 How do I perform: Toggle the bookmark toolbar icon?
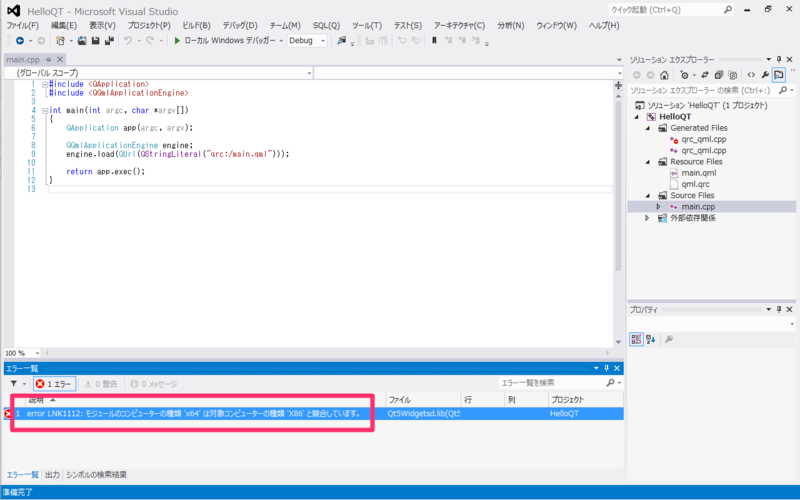(x=434, y=40)
